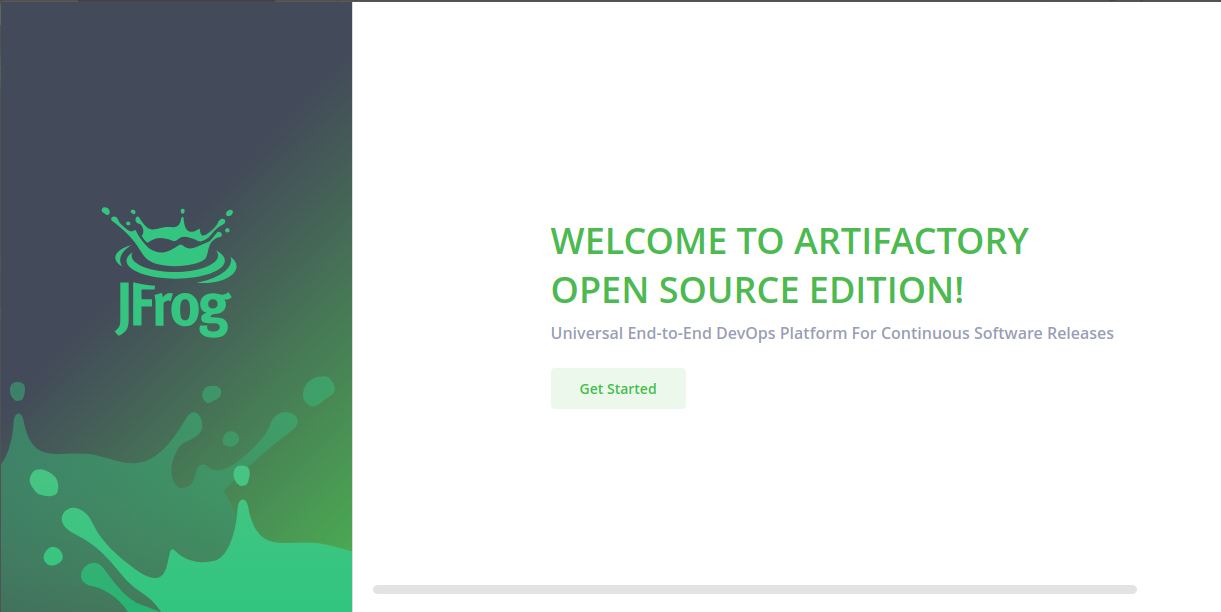The width and height of the screenshot is (1221, 612).
Task: Click the letter J in the JFrog logo
Action: 123,314
